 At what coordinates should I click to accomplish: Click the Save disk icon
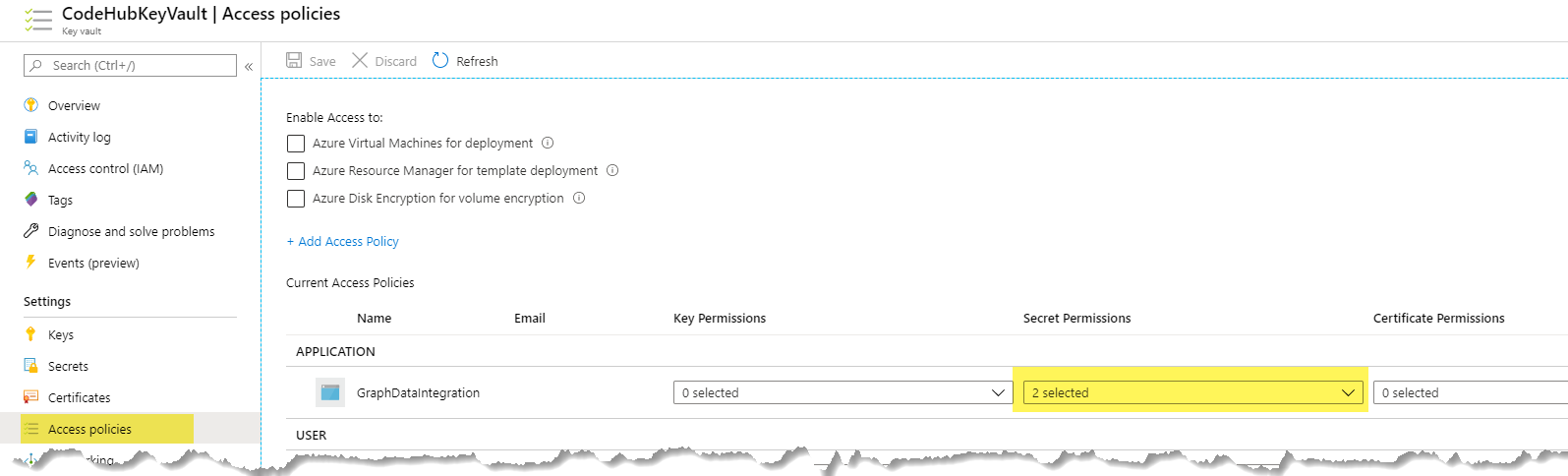point(294,60)
